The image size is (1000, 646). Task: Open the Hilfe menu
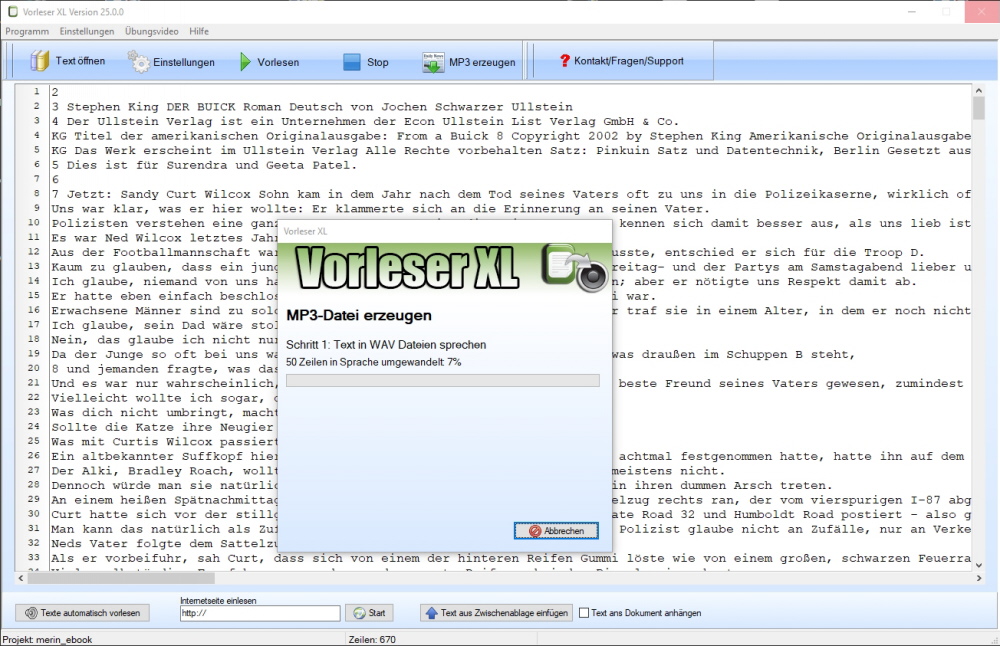point(199,31)
